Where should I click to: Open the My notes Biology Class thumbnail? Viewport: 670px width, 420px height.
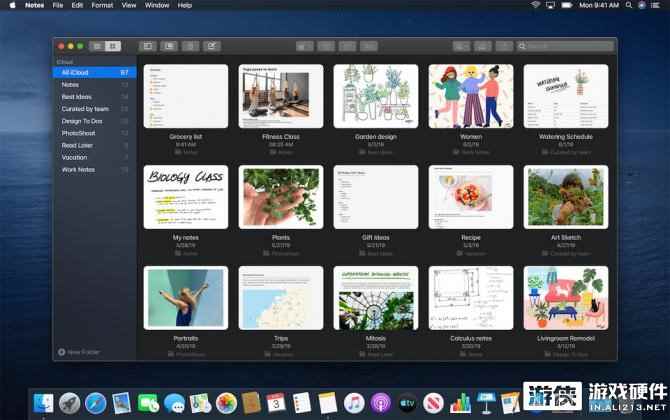coord(186,197)
